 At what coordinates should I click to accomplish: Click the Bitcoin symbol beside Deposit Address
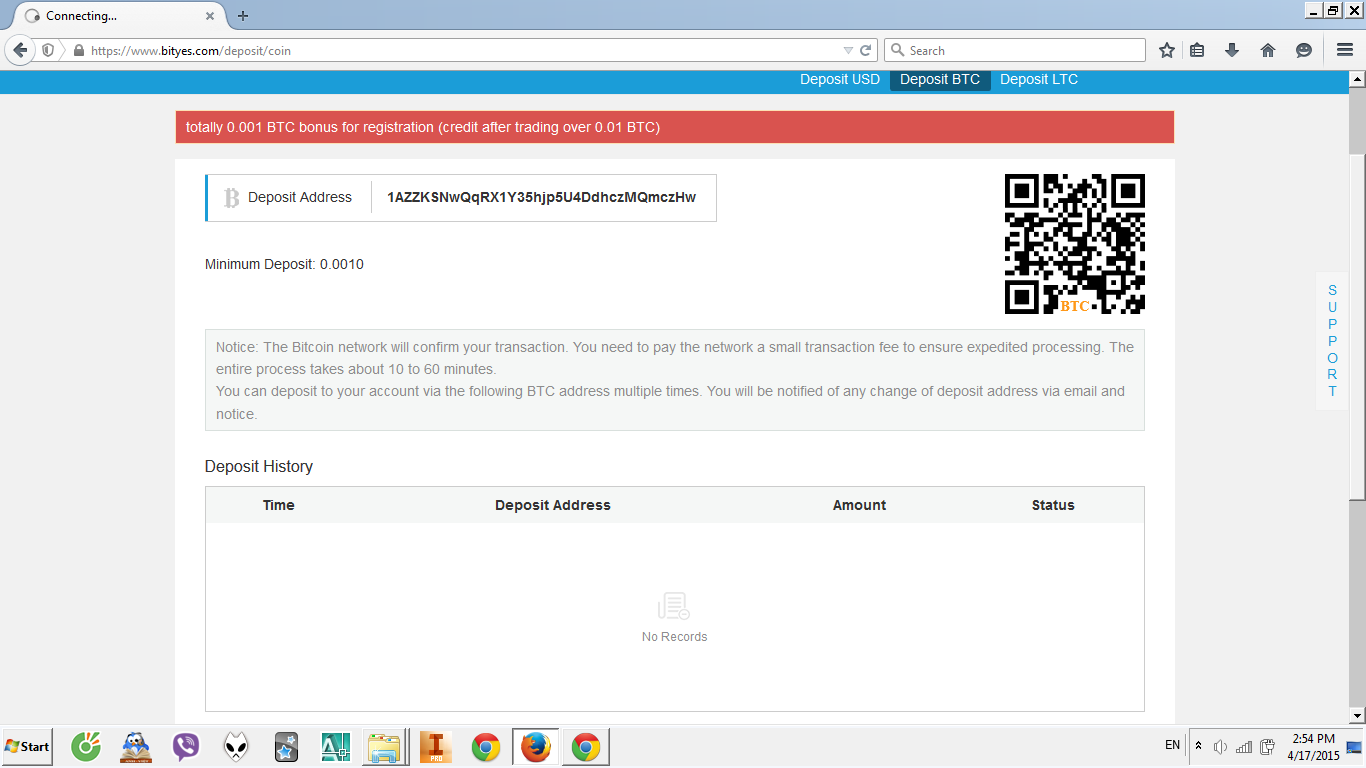click(x=231, y=198)
